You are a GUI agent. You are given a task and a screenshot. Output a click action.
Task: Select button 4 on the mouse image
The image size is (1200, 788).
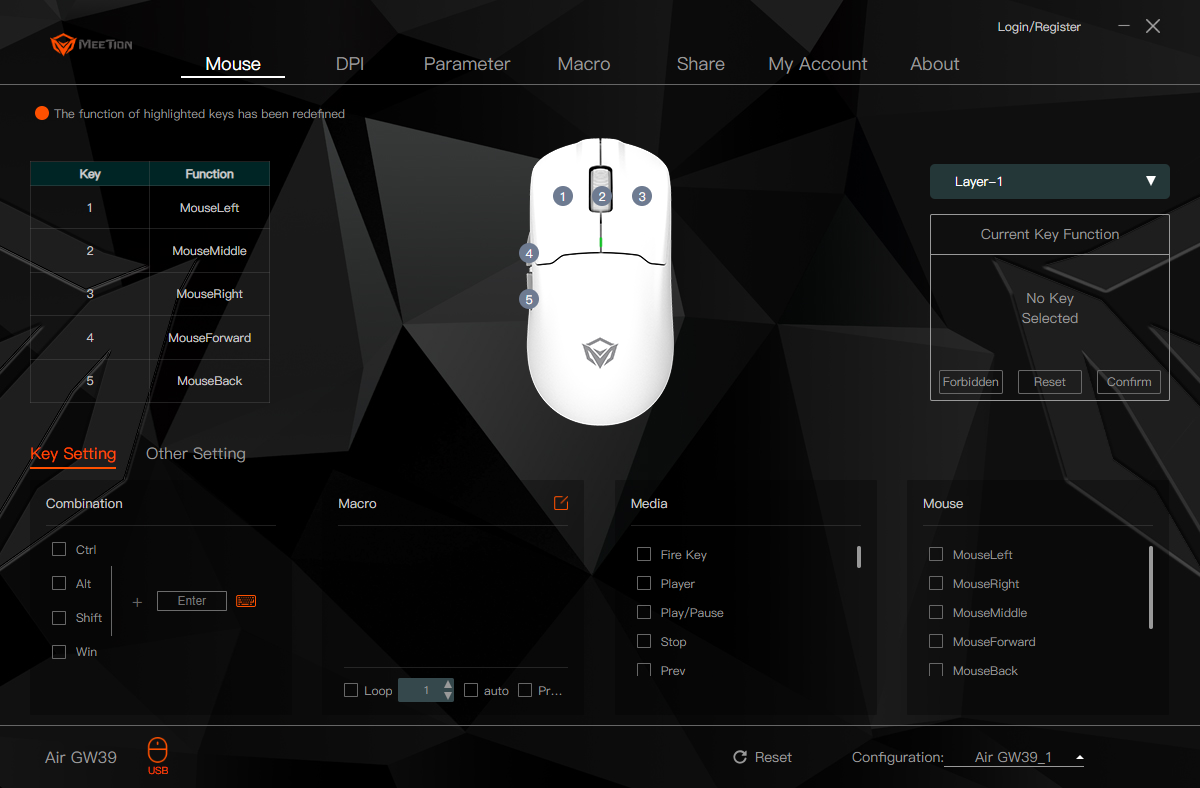[528, 254]
